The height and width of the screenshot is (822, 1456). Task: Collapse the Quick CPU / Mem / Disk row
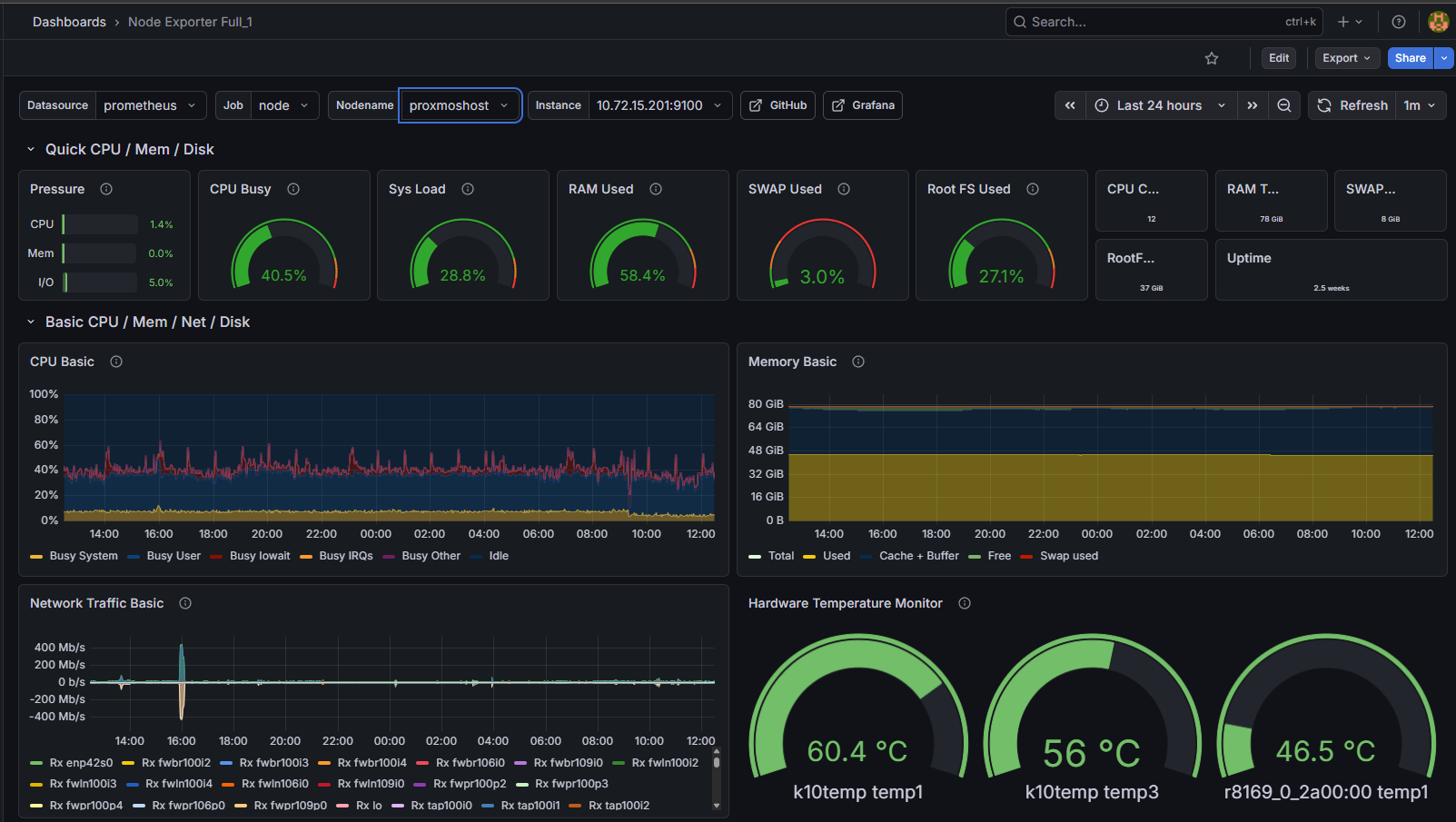[31, 149]
